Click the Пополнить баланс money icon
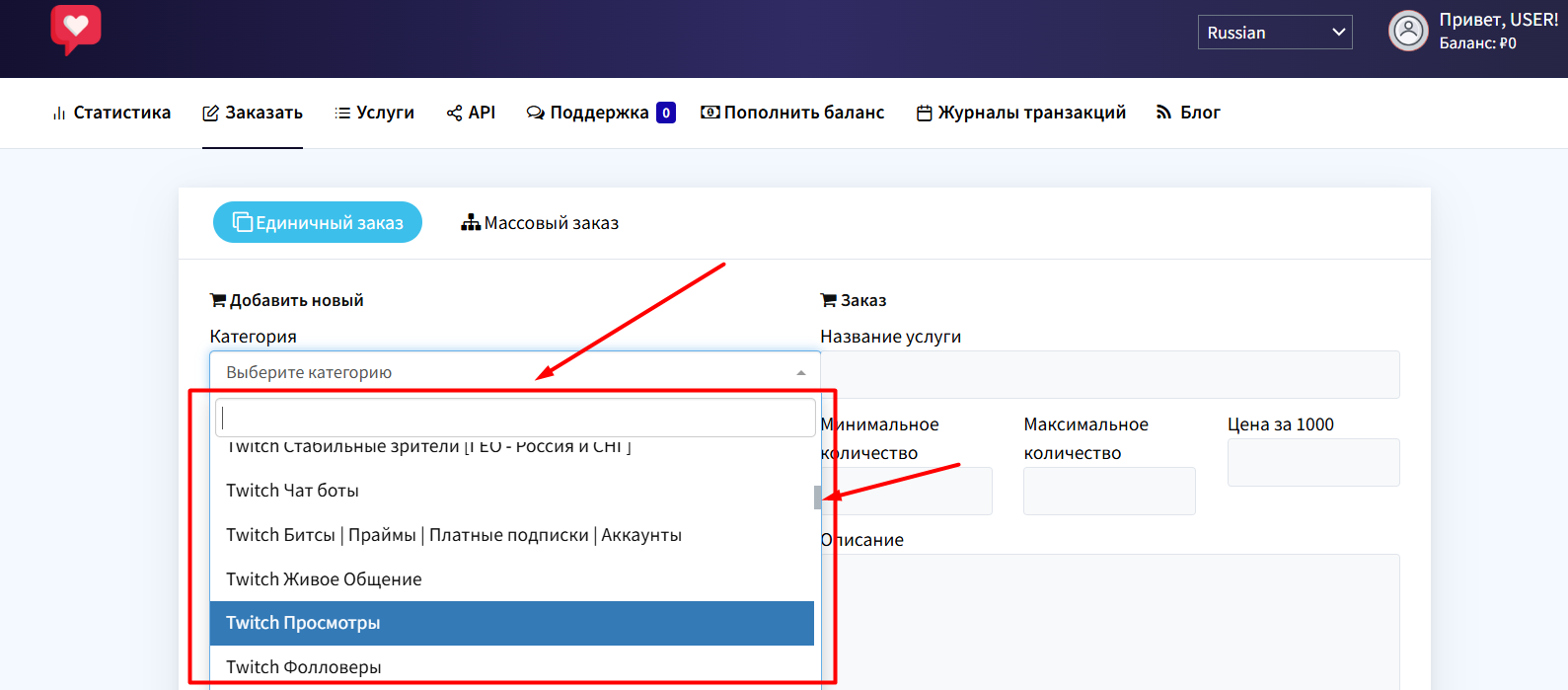1568x690 pixels. click(x=709, y=113)
